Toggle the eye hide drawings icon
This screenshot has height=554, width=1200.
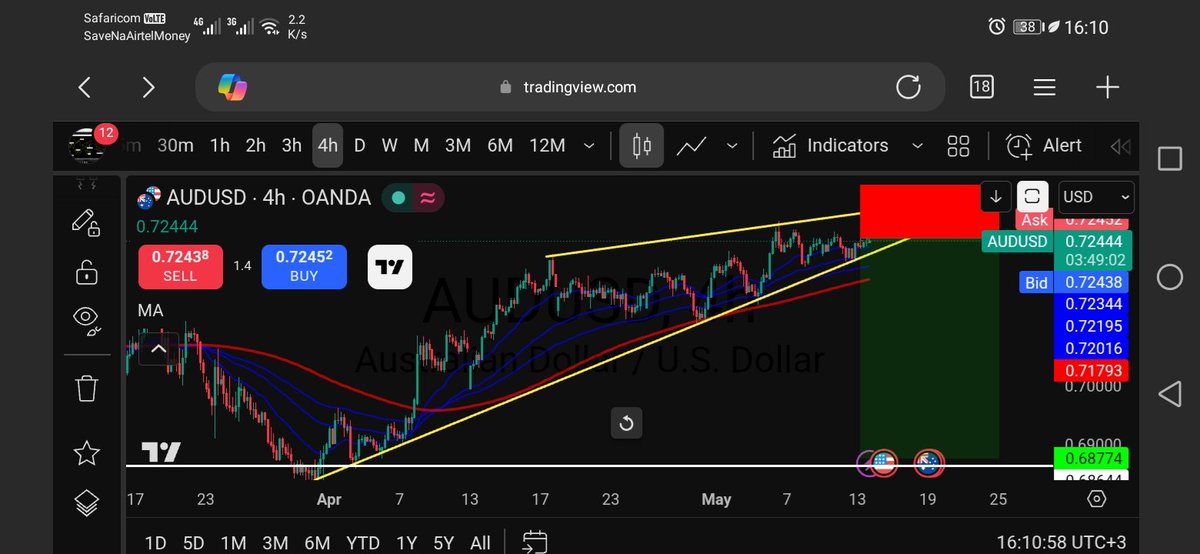(x=87, y=319)
